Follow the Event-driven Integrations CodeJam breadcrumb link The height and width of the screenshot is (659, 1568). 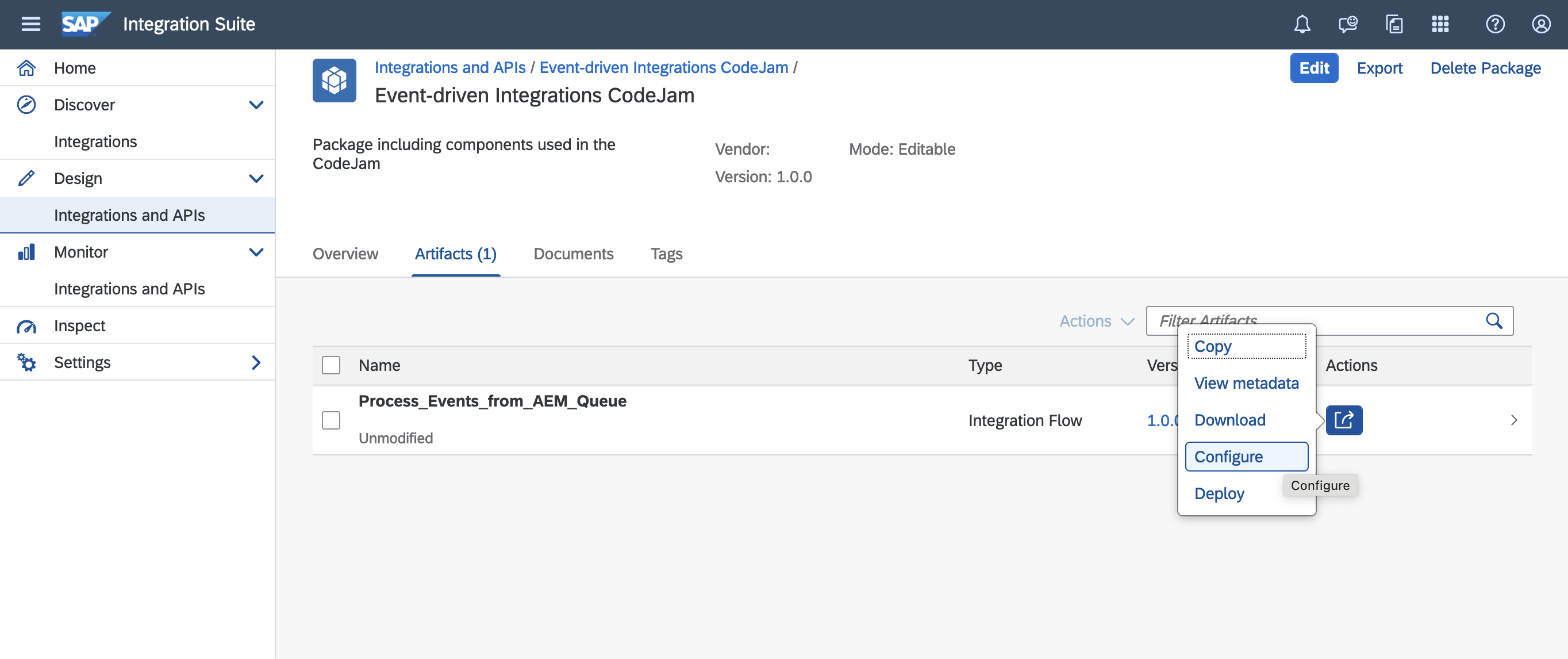[x=663, y=67]
